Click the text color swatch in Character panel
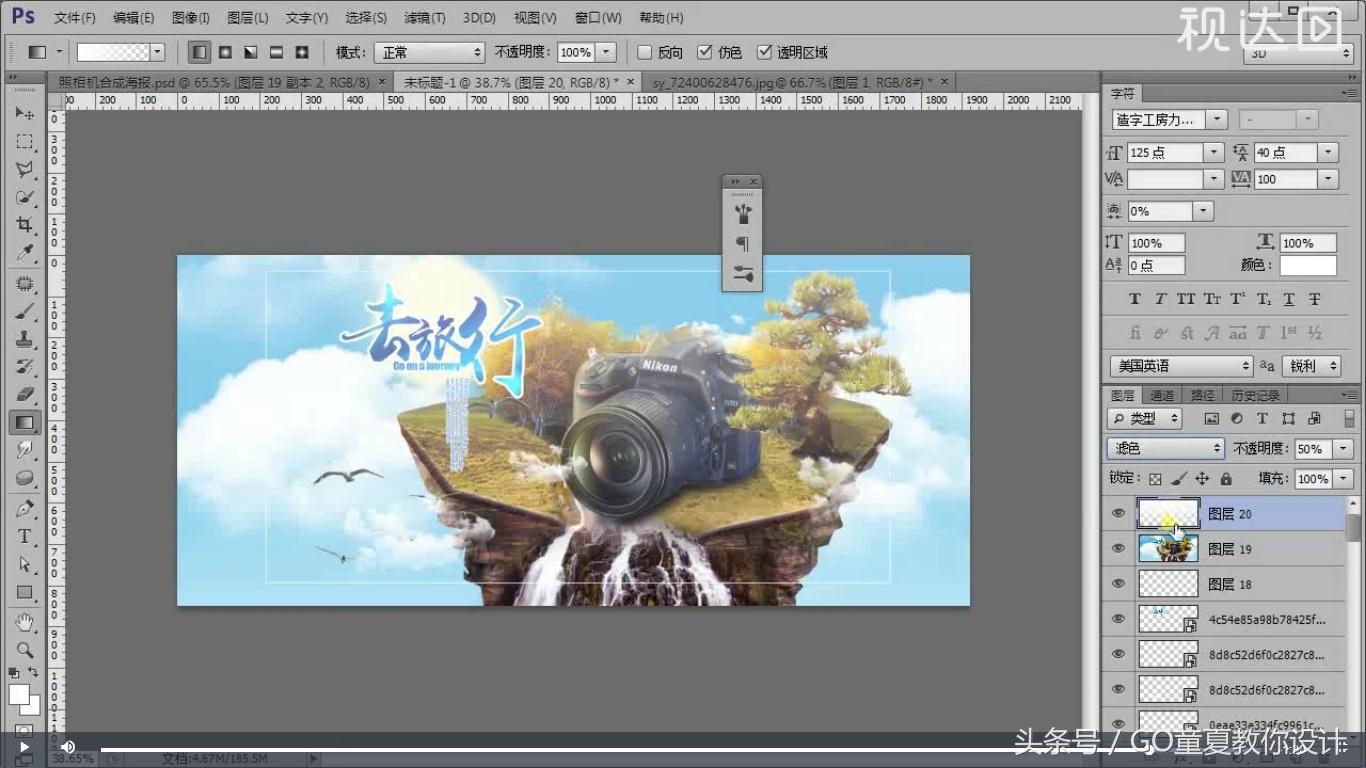Screen dimensions: 1366x768 pos(1308,265)
